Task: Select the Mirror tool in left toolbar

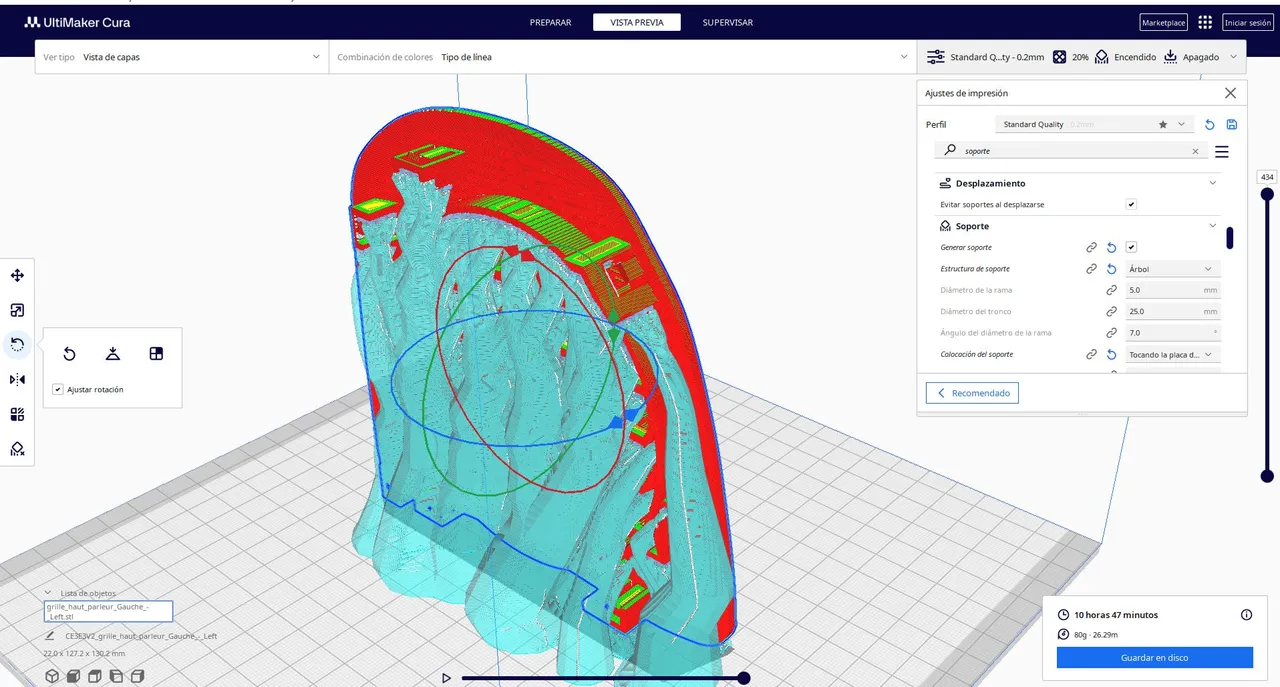Action: pyautogui.click(x=17, y=379)
